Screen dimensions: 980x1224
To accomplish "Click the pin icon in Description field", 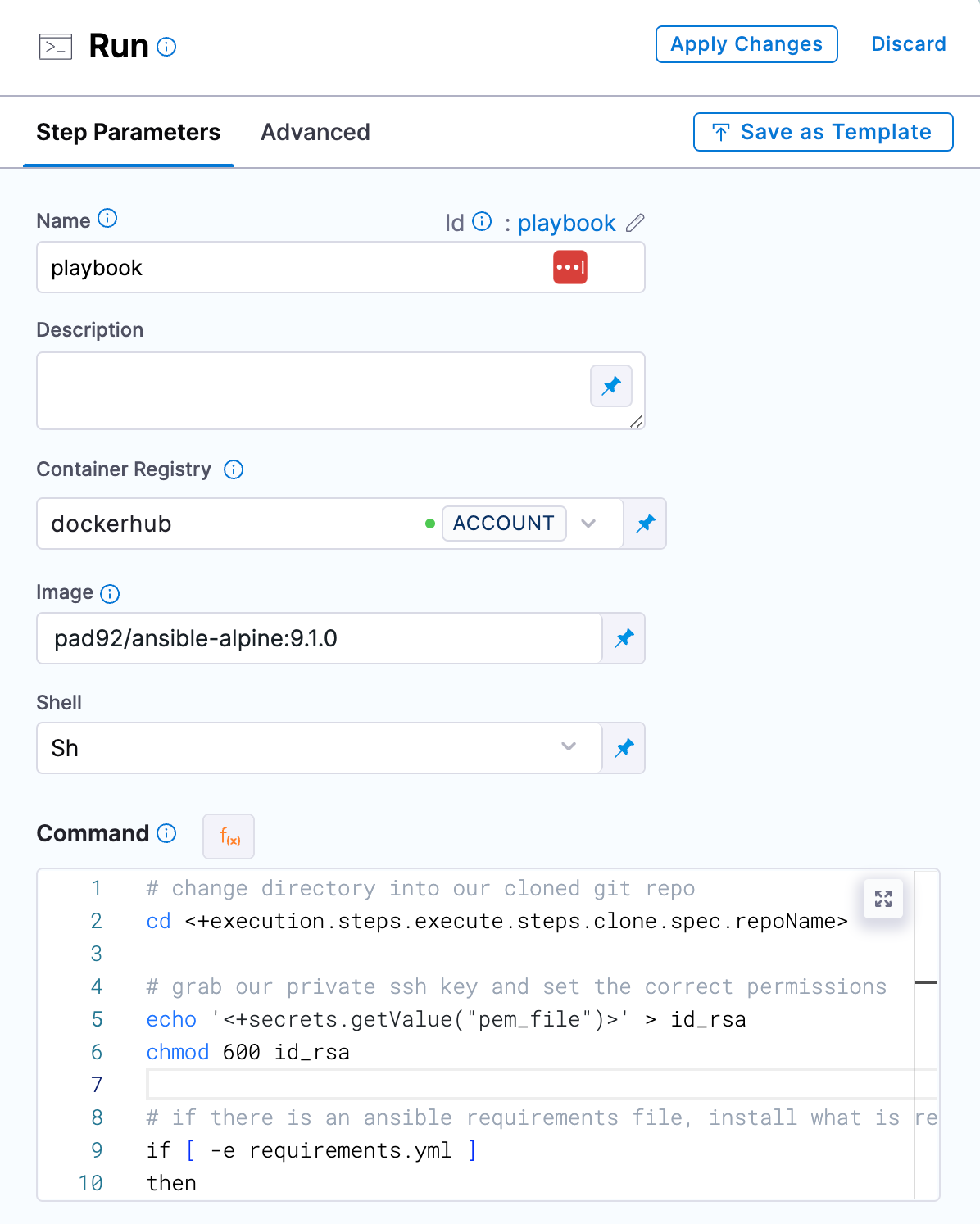I will [x=611, y=386].
